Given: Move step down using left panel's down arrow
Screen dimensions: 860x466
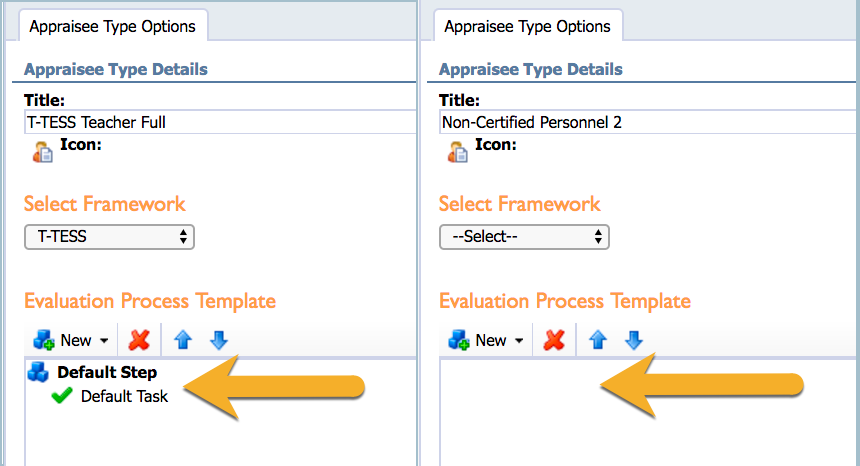Looking at the screenshot, I should pyautogui.click(x=219, y=340).
